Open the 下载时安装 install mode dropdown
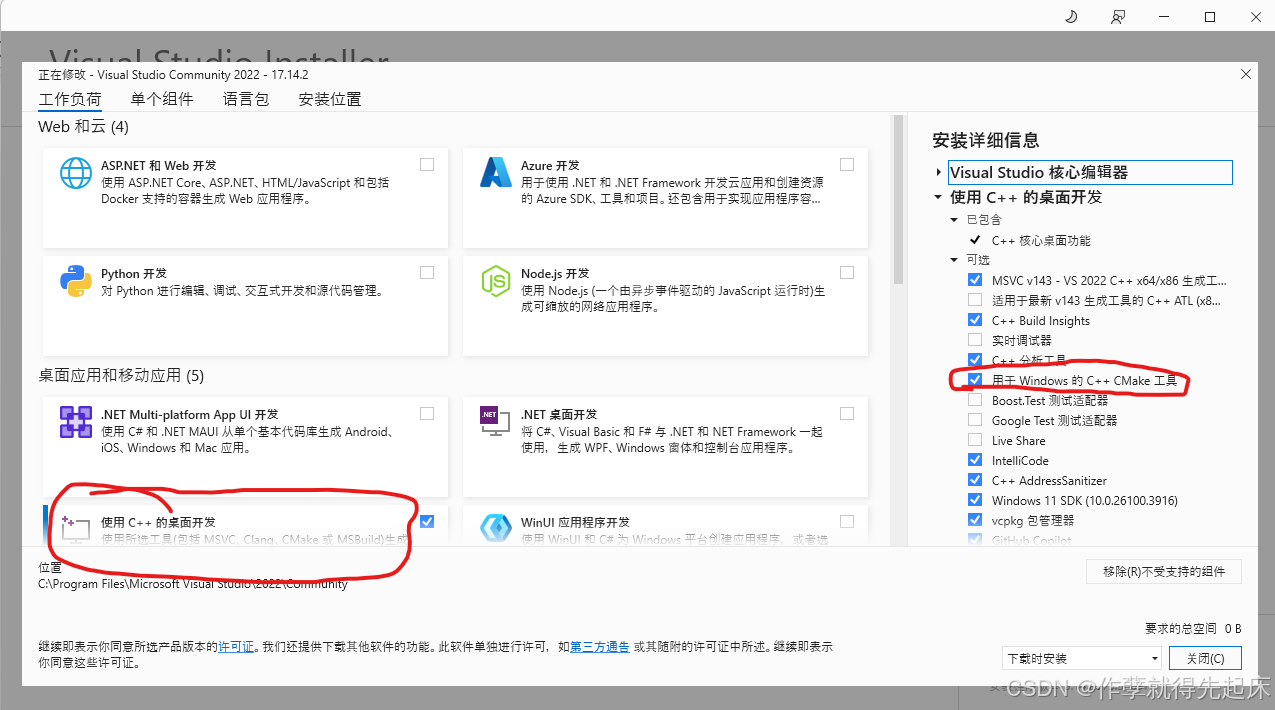This screenshot has height=710, width=1275. pyautogui.click(x=1082, y=658)
